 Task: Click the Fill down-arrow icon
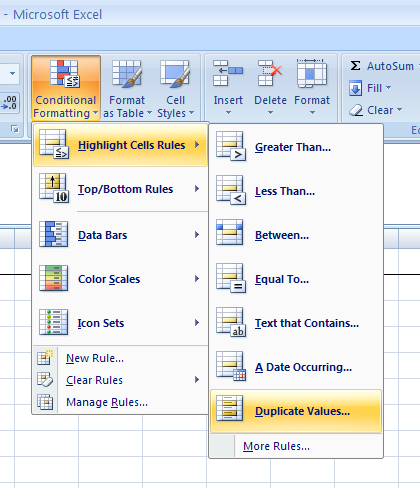click(355, 88)
